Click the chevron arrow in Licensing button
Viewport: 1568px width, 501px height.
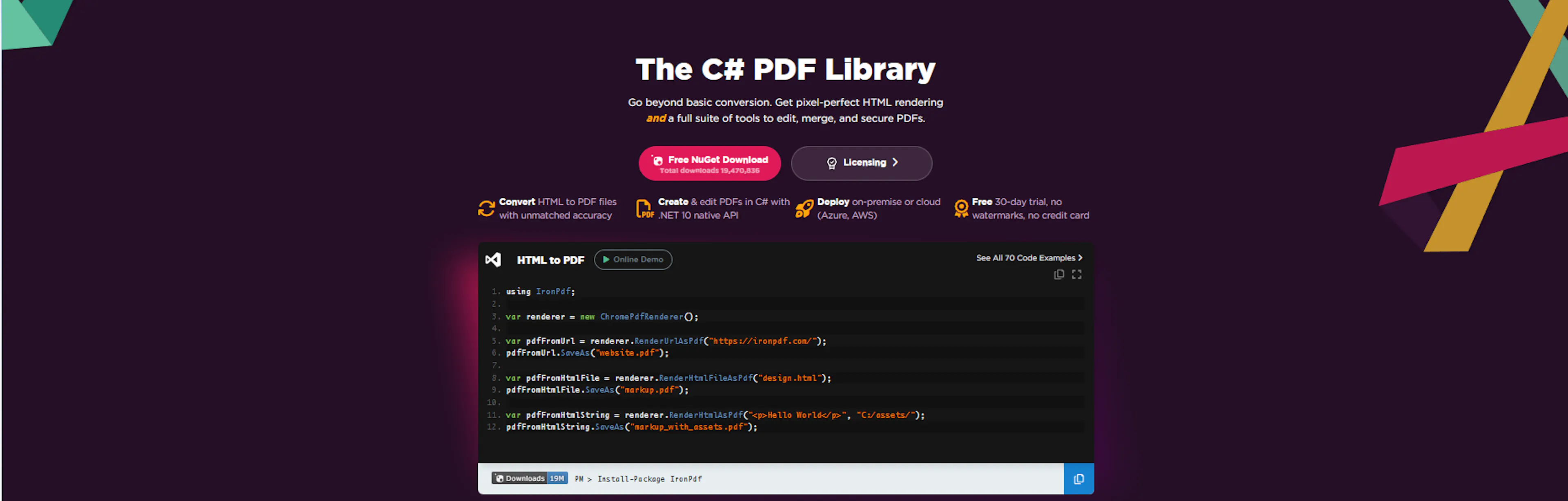pyautogui.click(x=895, y=162)
